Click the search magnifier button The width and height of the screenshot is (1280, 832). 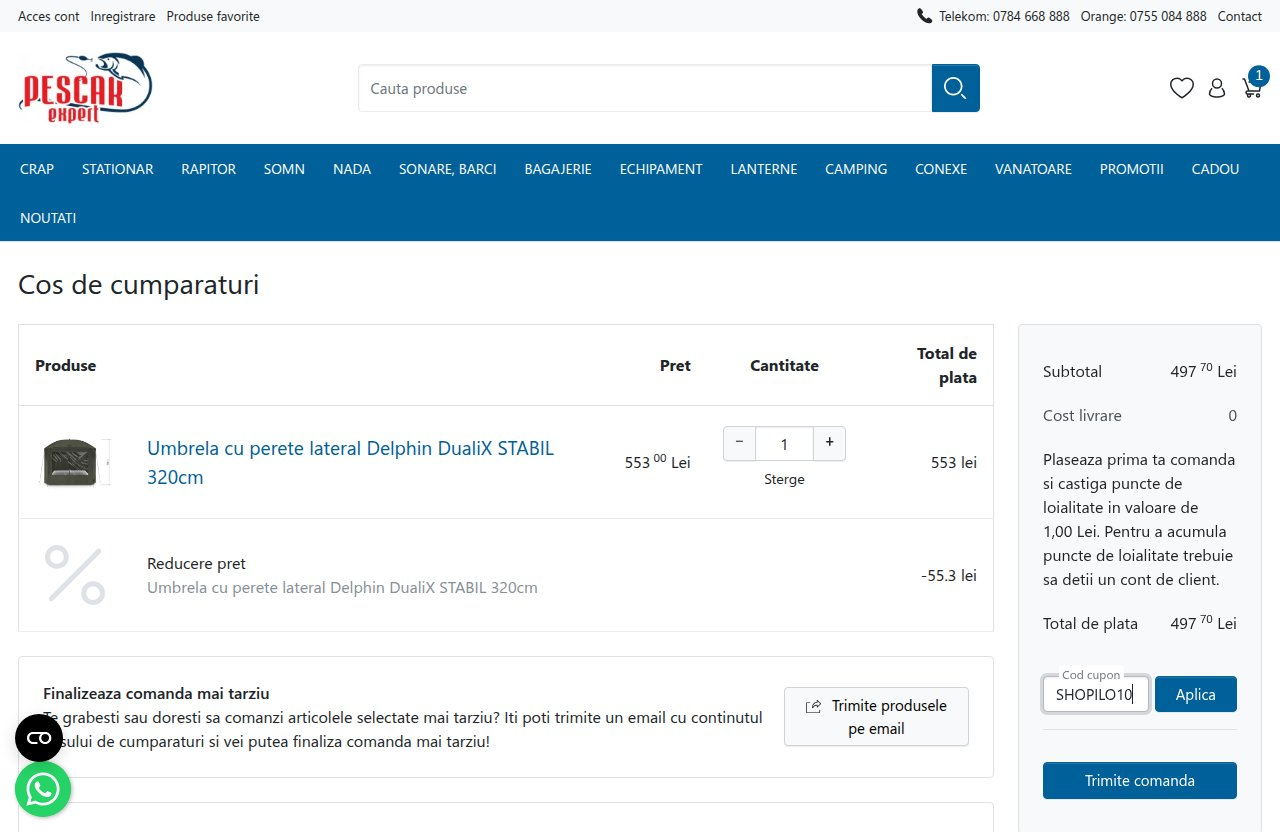(x=955, y=88)
